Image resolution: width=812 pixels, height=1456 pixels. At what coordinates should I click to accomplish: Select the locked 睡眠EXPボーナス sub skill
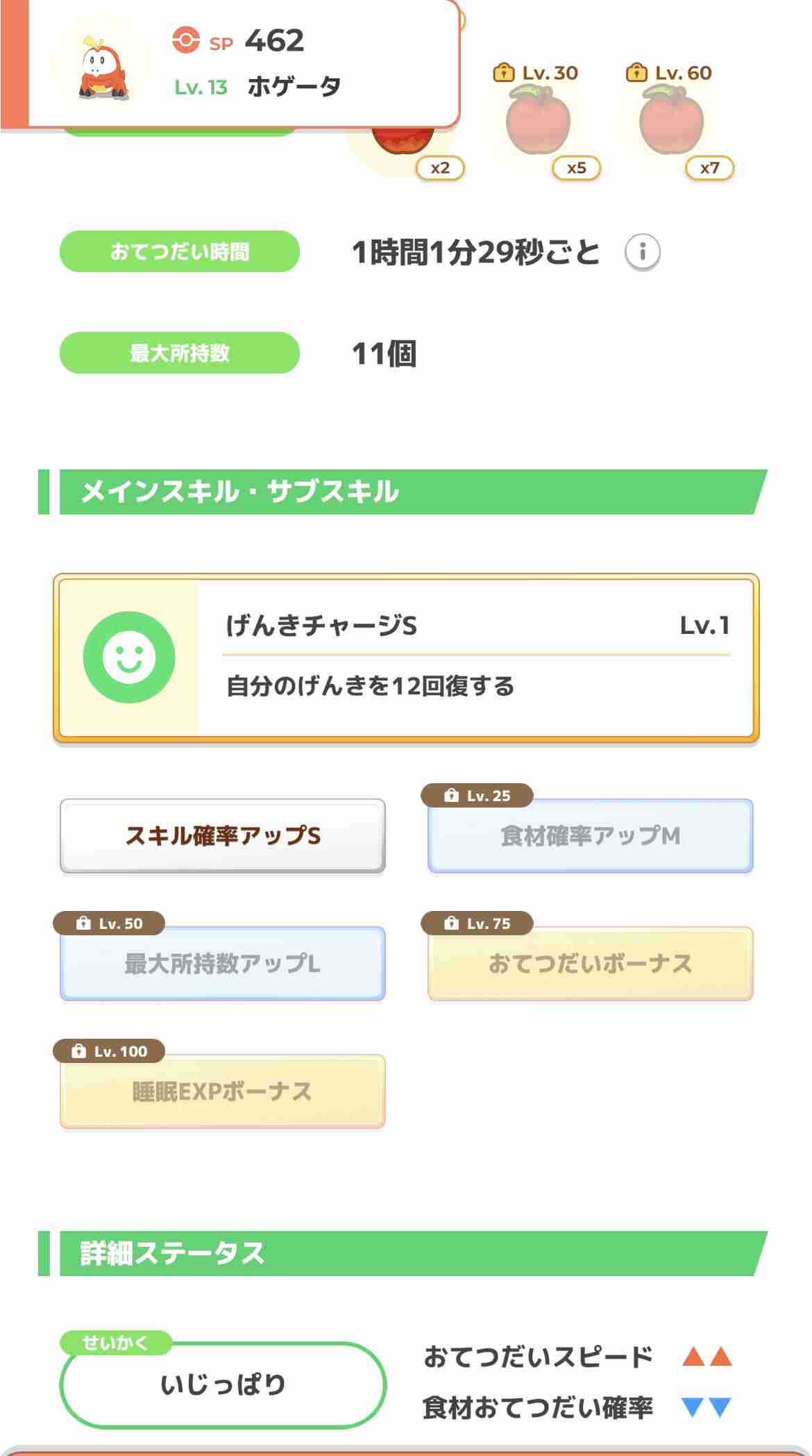pyautogui.click(x=223, y=1091)
